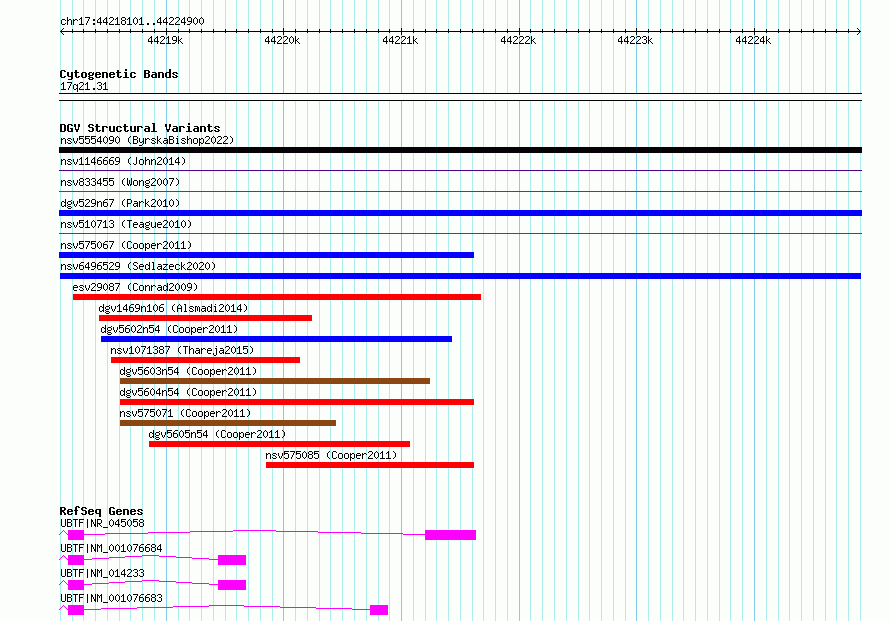Select the red dgv5604n54 bar
The width and height of the screenshot is (890, 621).
[297, 402]
